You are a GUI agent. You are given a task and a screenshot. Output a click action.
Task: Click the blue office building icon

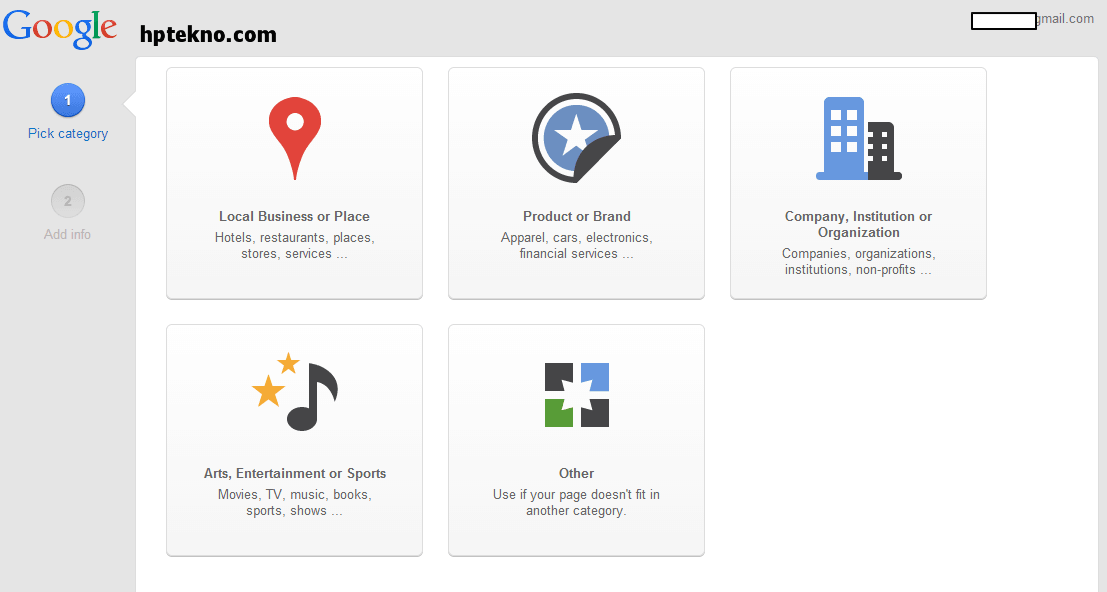tap(858, 138)
